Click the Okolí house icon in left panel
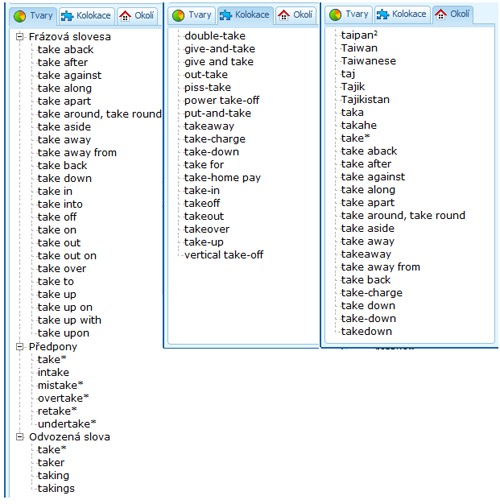Viewport: 500px width, 504px height. pos(125,16)
